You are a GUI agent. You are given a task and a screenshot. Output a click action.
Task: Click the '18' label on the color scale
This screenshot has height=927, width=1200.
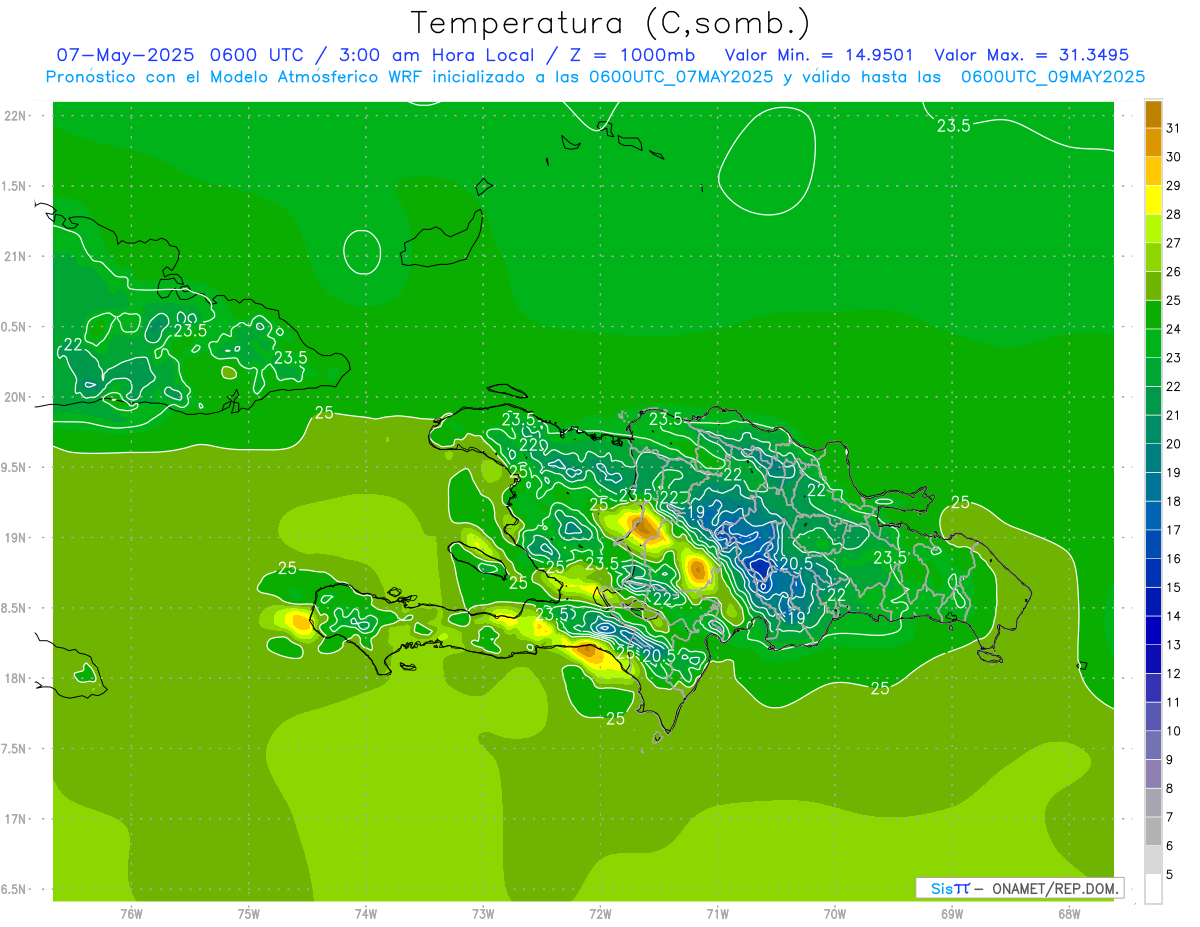click(x=1173, y=501)
